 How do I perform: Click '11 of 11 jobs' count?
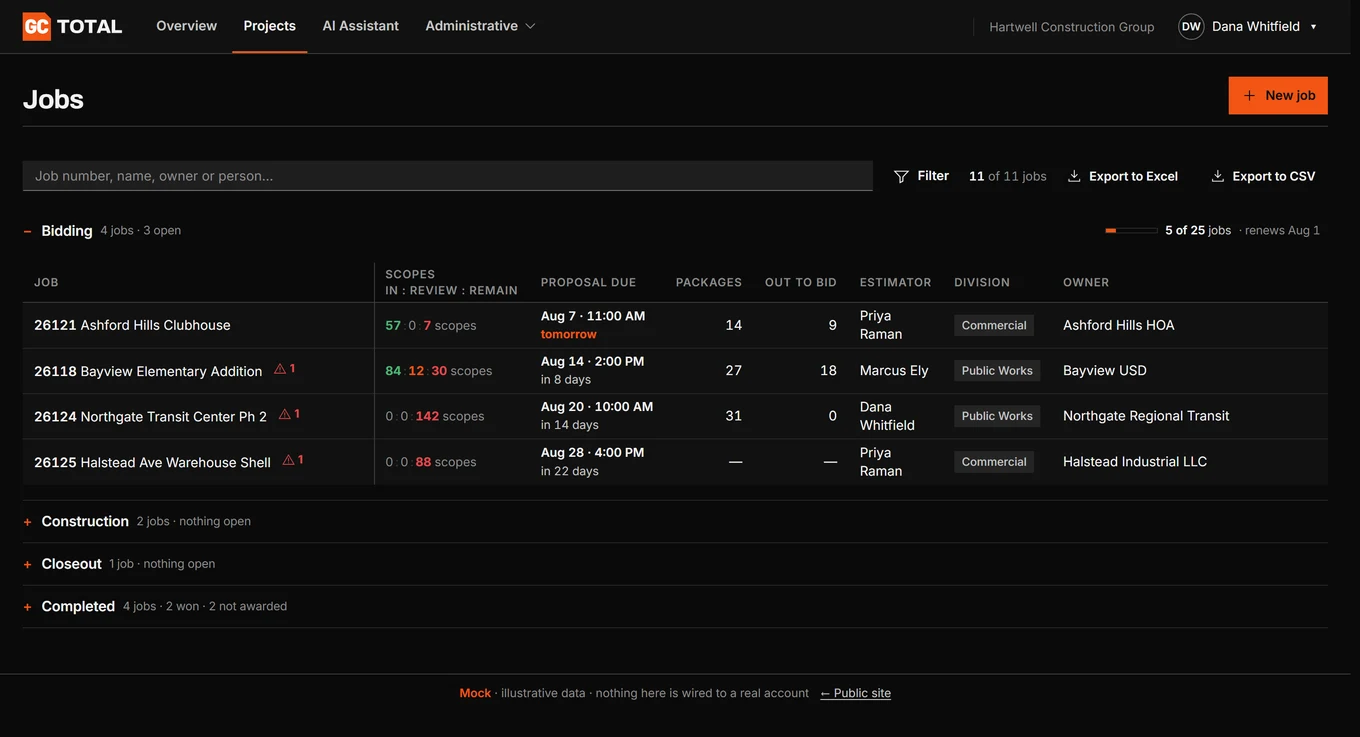coord(1008,176)
